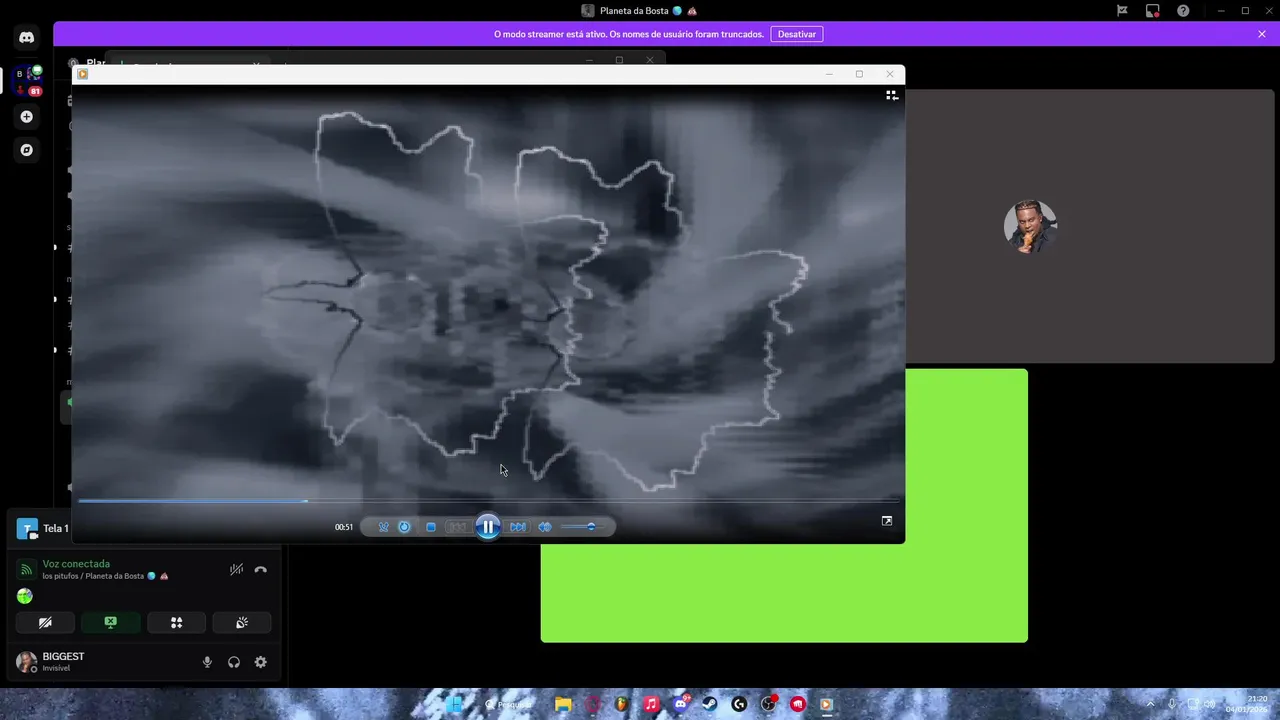
Task: Mute the microphone in the Discord user panel
Action: [x=207, y=662]
